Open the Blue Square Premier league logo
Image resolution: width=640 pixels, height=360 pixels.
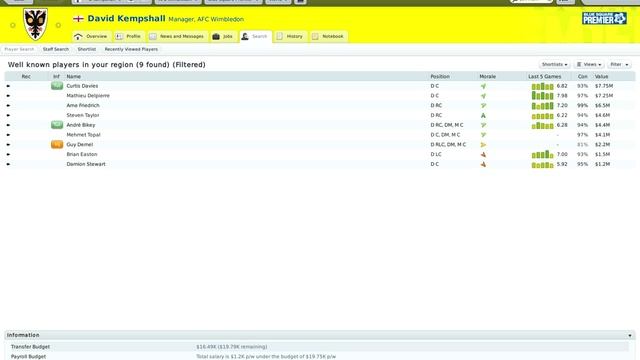tap(604, 18)
